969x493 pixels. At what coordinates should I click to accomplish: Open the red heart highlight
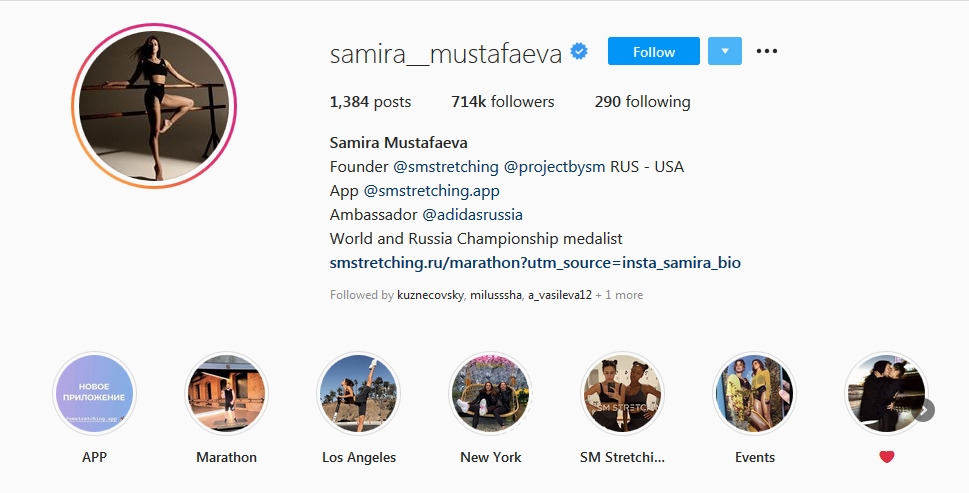point(886,394)
